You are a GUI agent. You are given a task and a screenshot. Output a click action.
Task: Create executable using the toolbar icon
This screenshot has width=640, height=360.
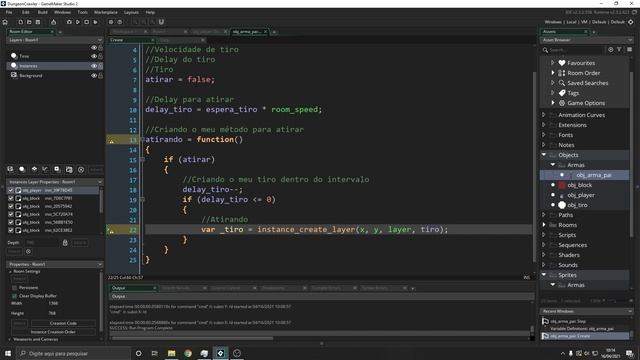click(x=53, y=22)
